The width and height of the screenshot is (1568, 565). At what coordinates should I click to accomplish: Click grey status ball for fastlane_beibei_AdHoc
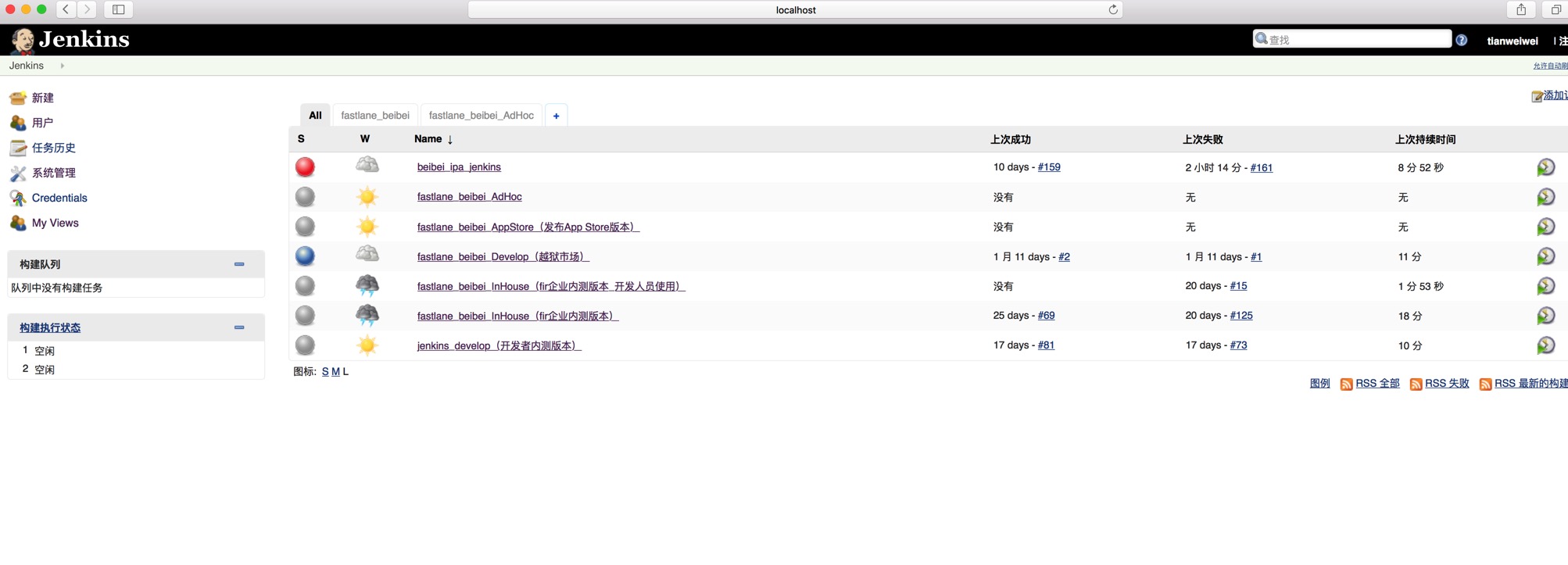[x=305, y=197]
